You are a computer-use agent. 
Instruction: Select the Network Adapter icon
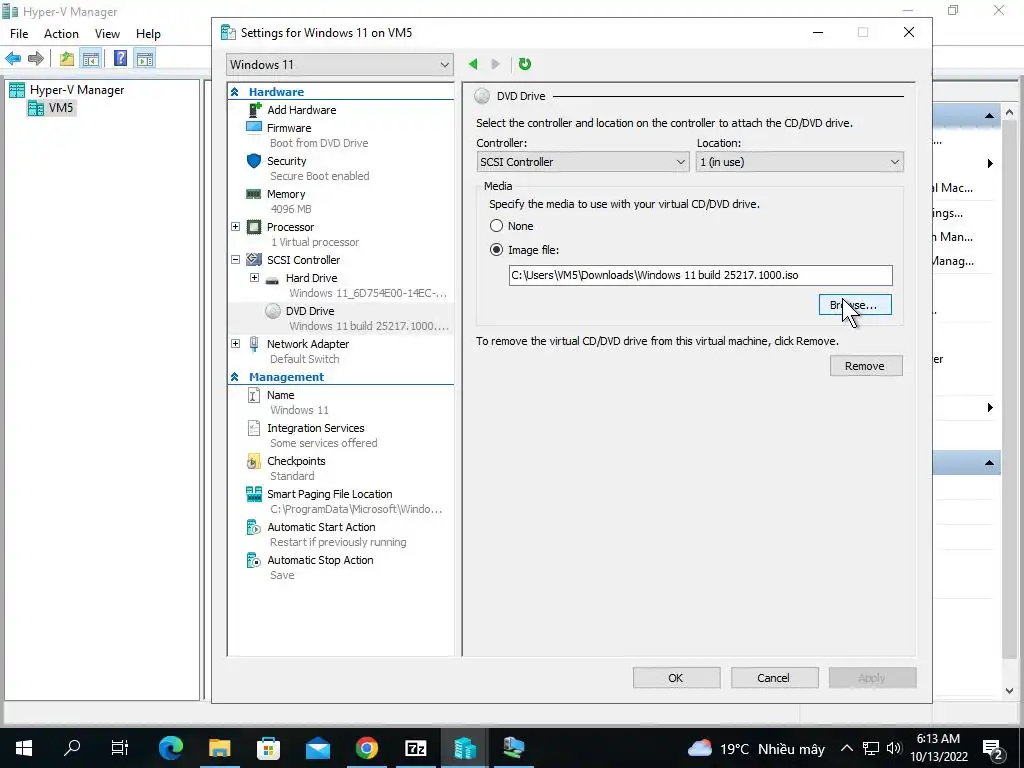[x=254, y=344]
